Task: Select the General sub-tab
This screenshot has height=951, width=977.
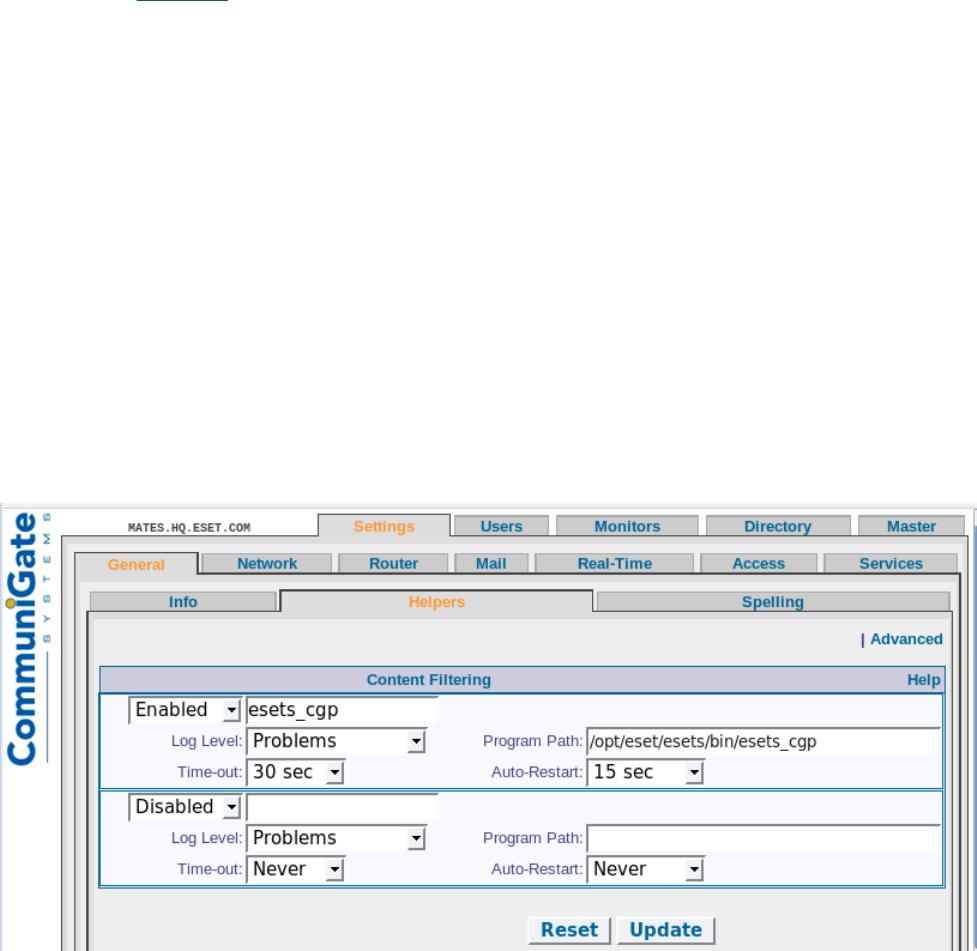Action: coord(136,564)
